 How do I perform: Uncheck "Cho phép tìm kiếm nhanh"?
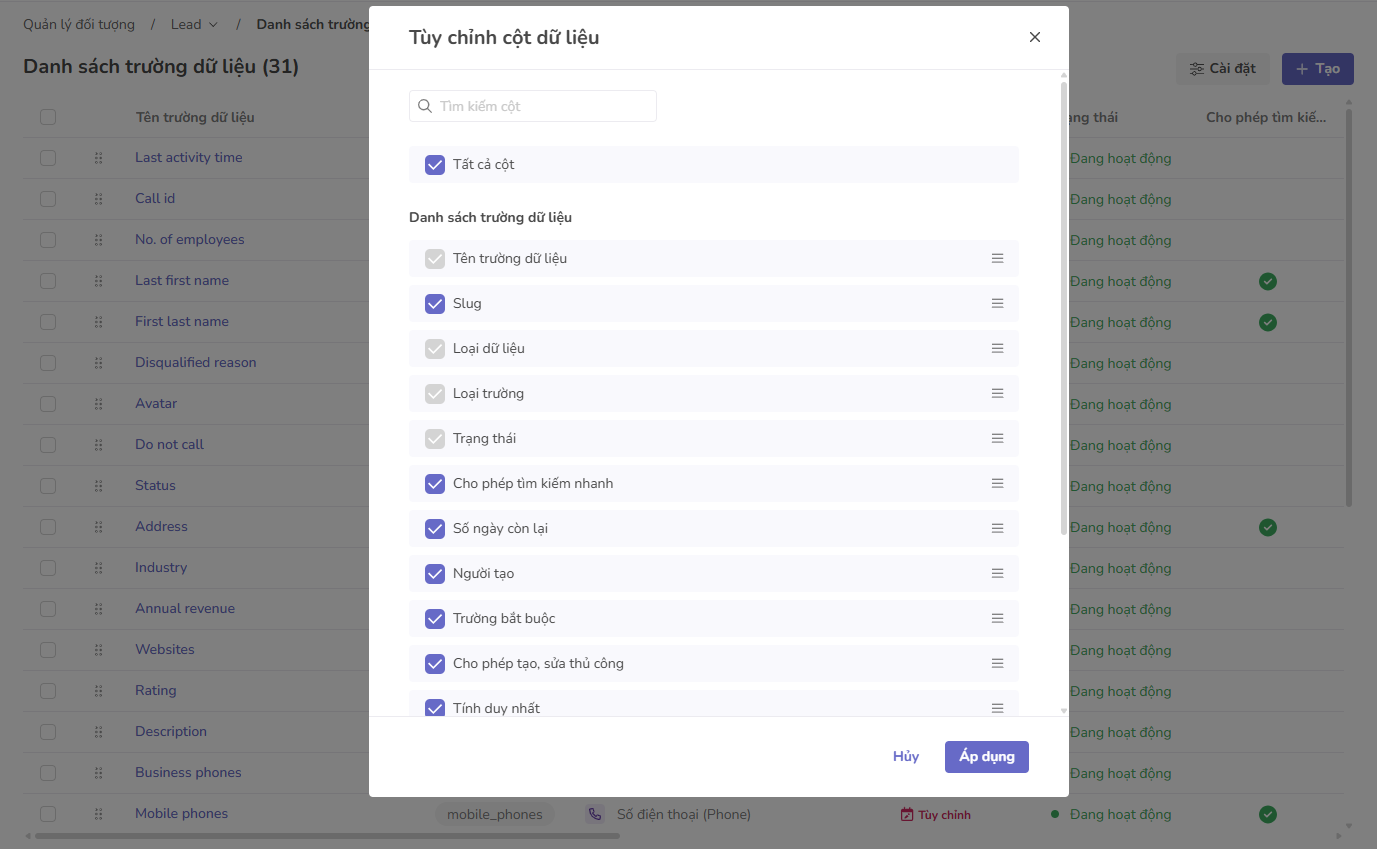point(434,483)
